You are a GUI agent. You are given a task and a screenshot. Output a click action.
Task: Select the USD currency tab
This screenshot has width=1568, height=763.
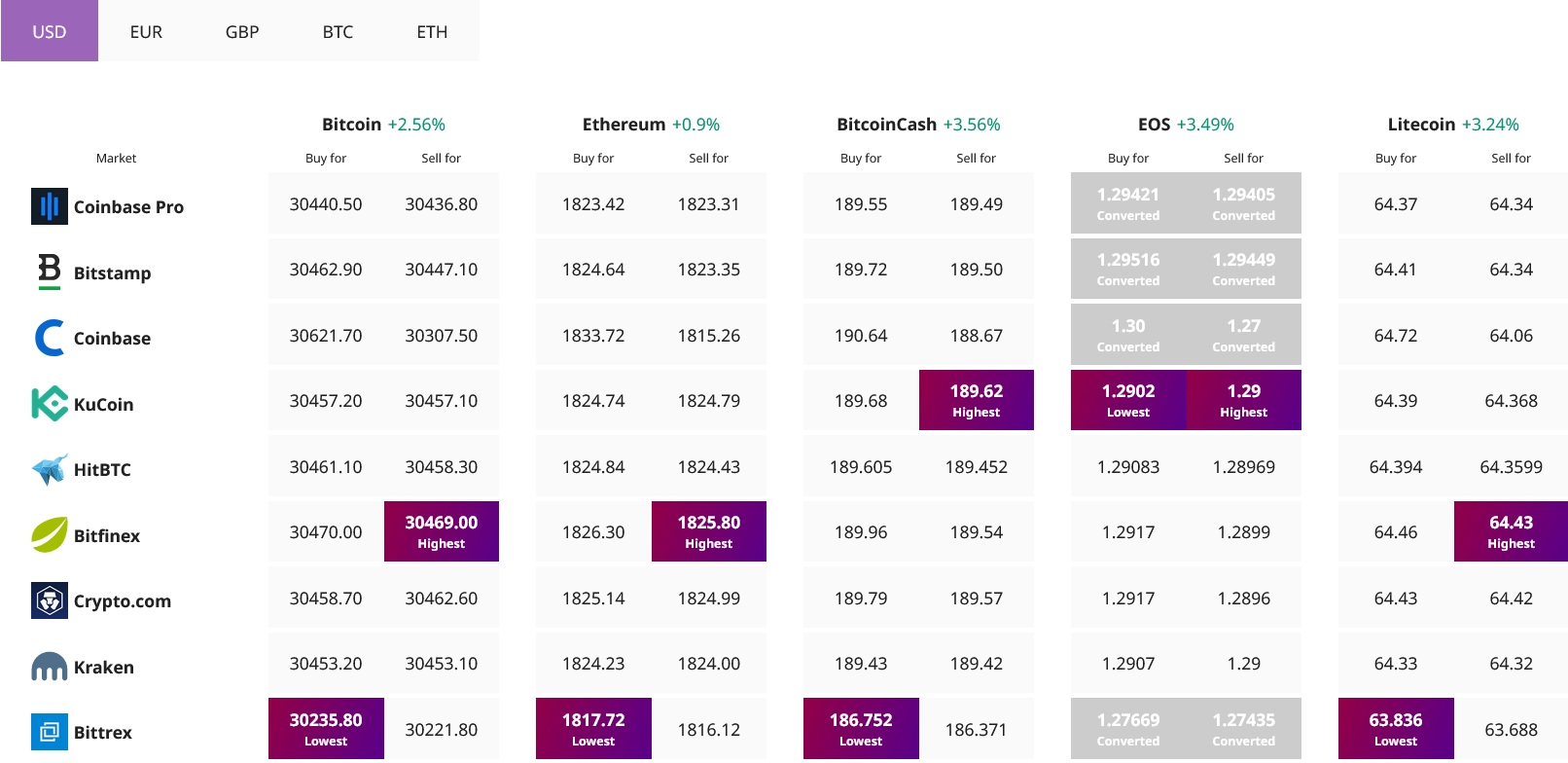pos(50,31)
